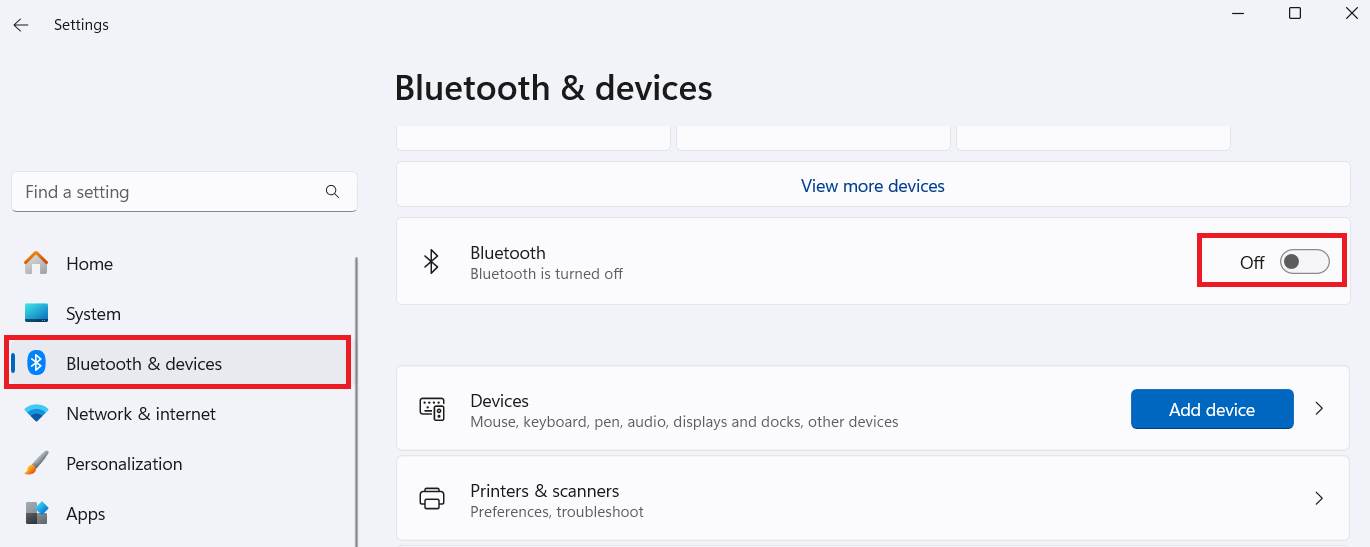1370x547 pixels.
Task: Click the System monitor icon
Action: [x=36, y=313]
